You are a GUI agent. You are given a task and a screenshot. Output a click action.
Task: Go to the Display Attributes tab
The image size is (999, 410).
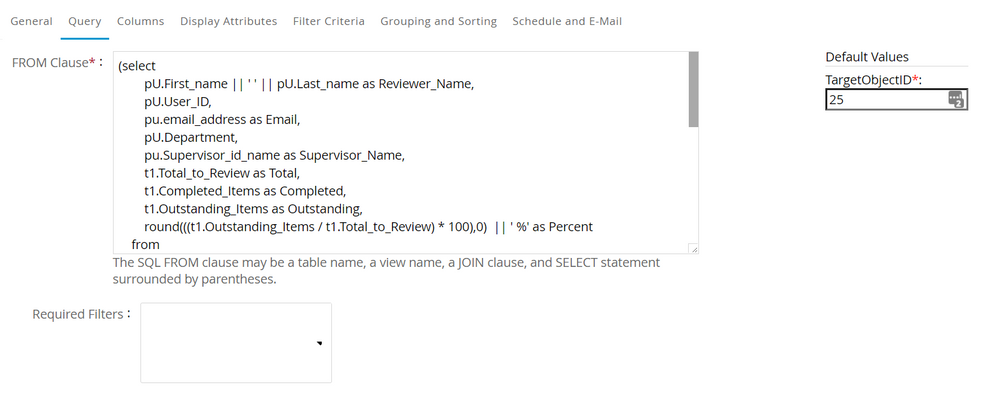(228, 21)
